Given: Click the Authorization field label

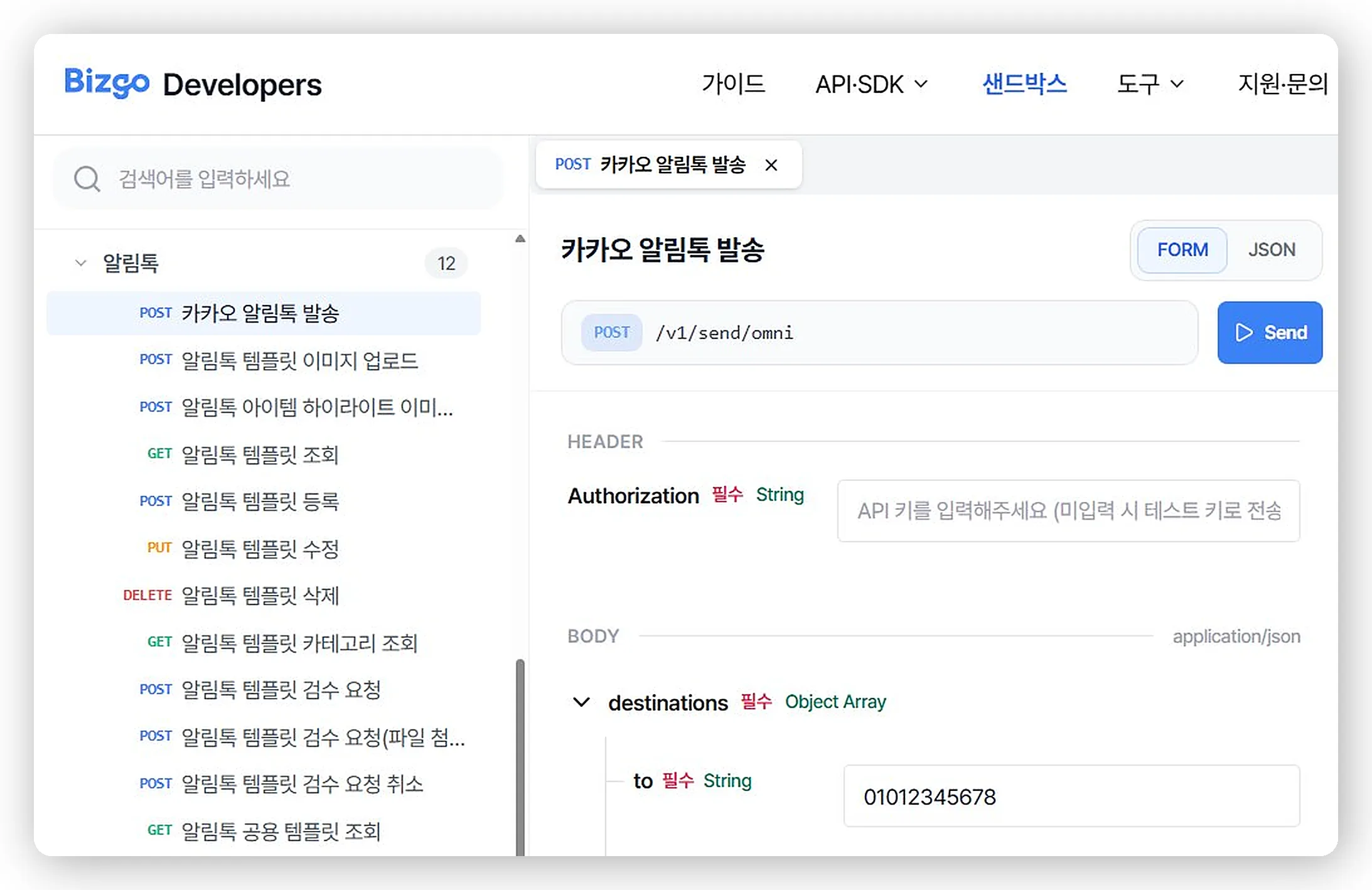Looking at the screenshot, I should pyautogui.click(x=633, y=496).
